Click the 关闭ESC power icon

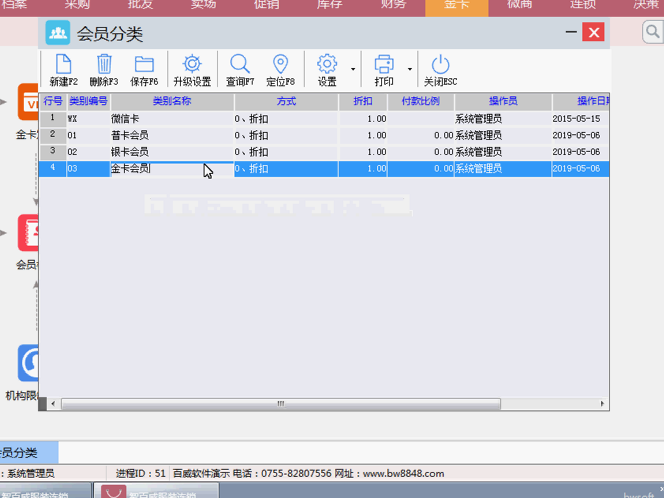pyautogui.click(x=440, y=64)
